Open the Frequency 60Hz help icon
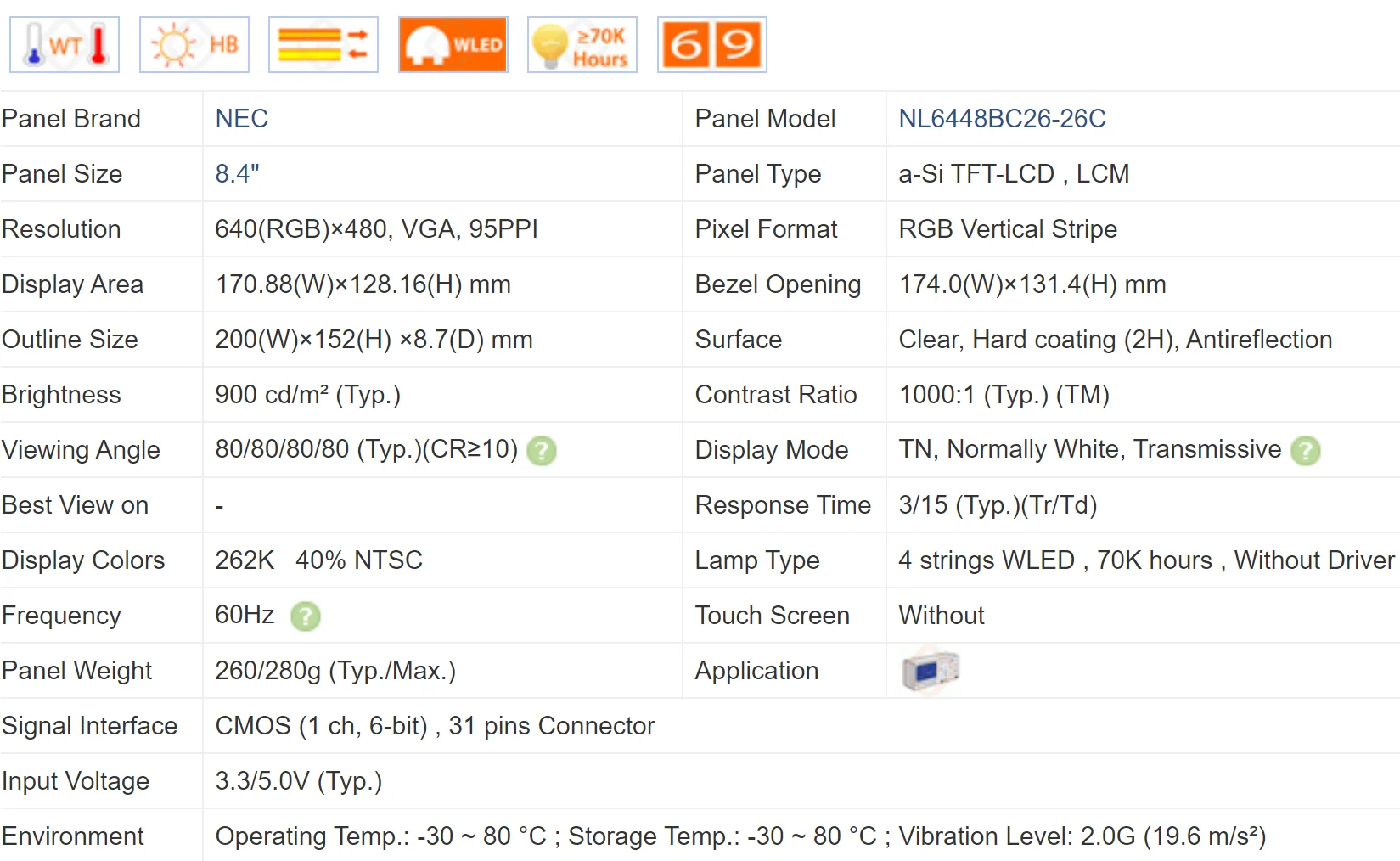Screen dimensions: 1400x861 click(x=306, y=616)
